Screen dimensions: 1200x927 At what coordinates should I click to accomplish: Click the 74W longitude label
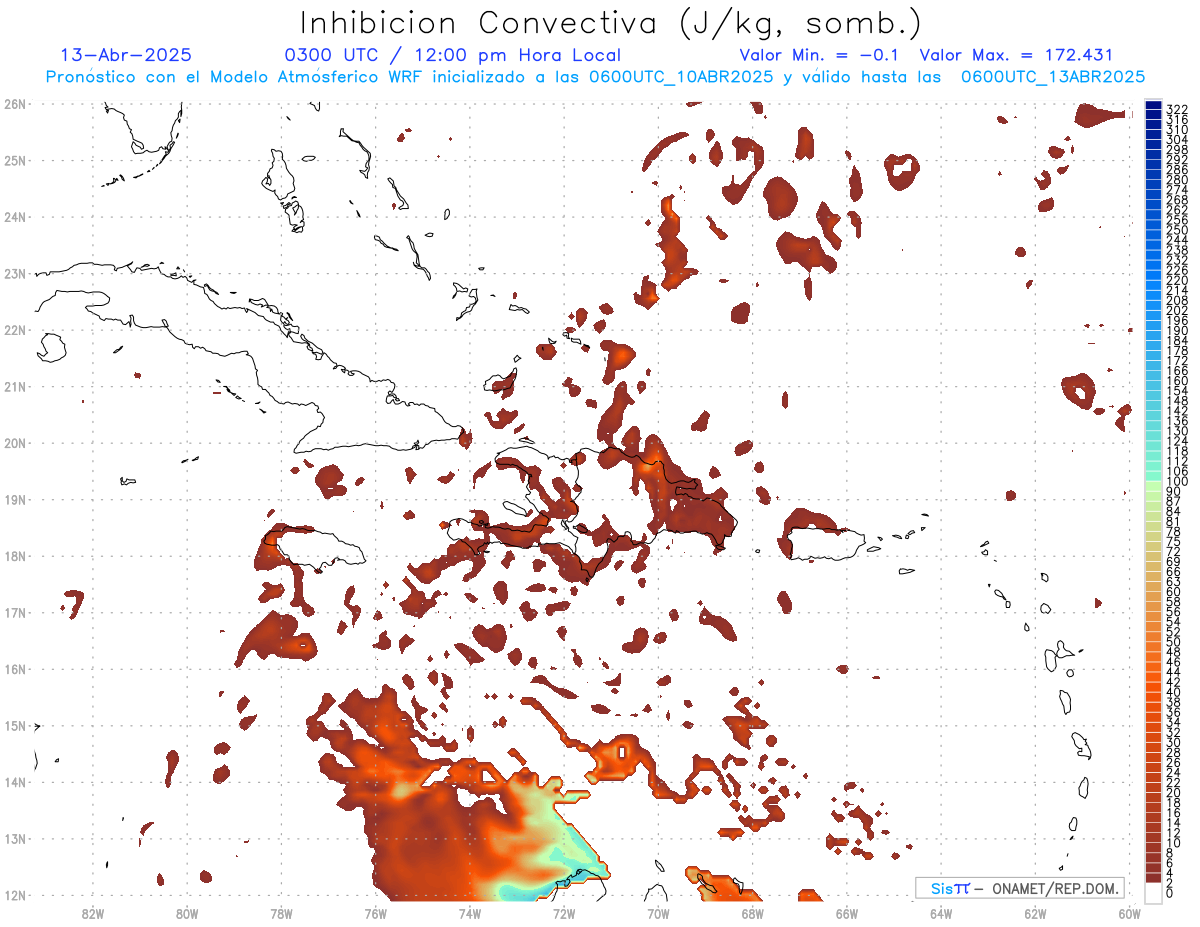coord(469,912)
